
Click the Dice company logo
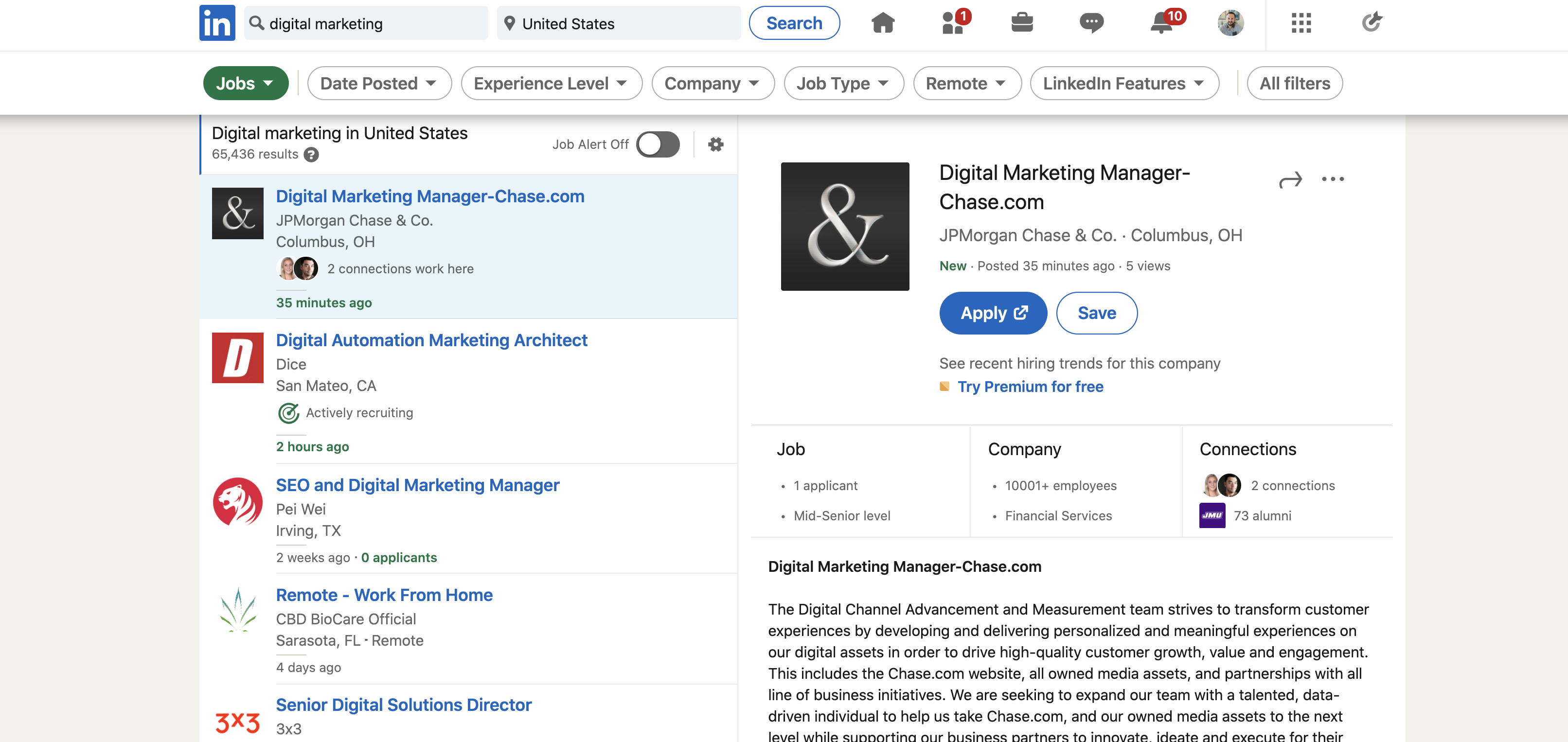point(237,357)
